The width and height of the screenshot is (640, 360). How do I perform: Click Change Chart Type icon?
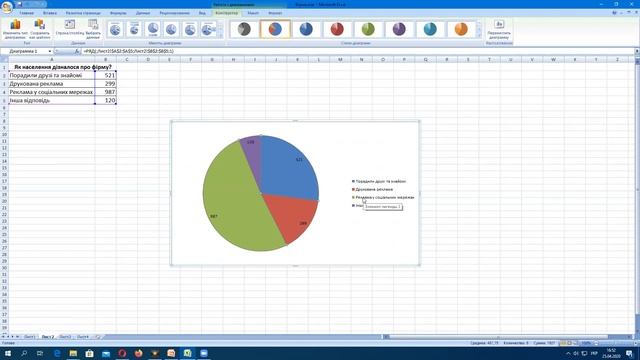point(16,29)
